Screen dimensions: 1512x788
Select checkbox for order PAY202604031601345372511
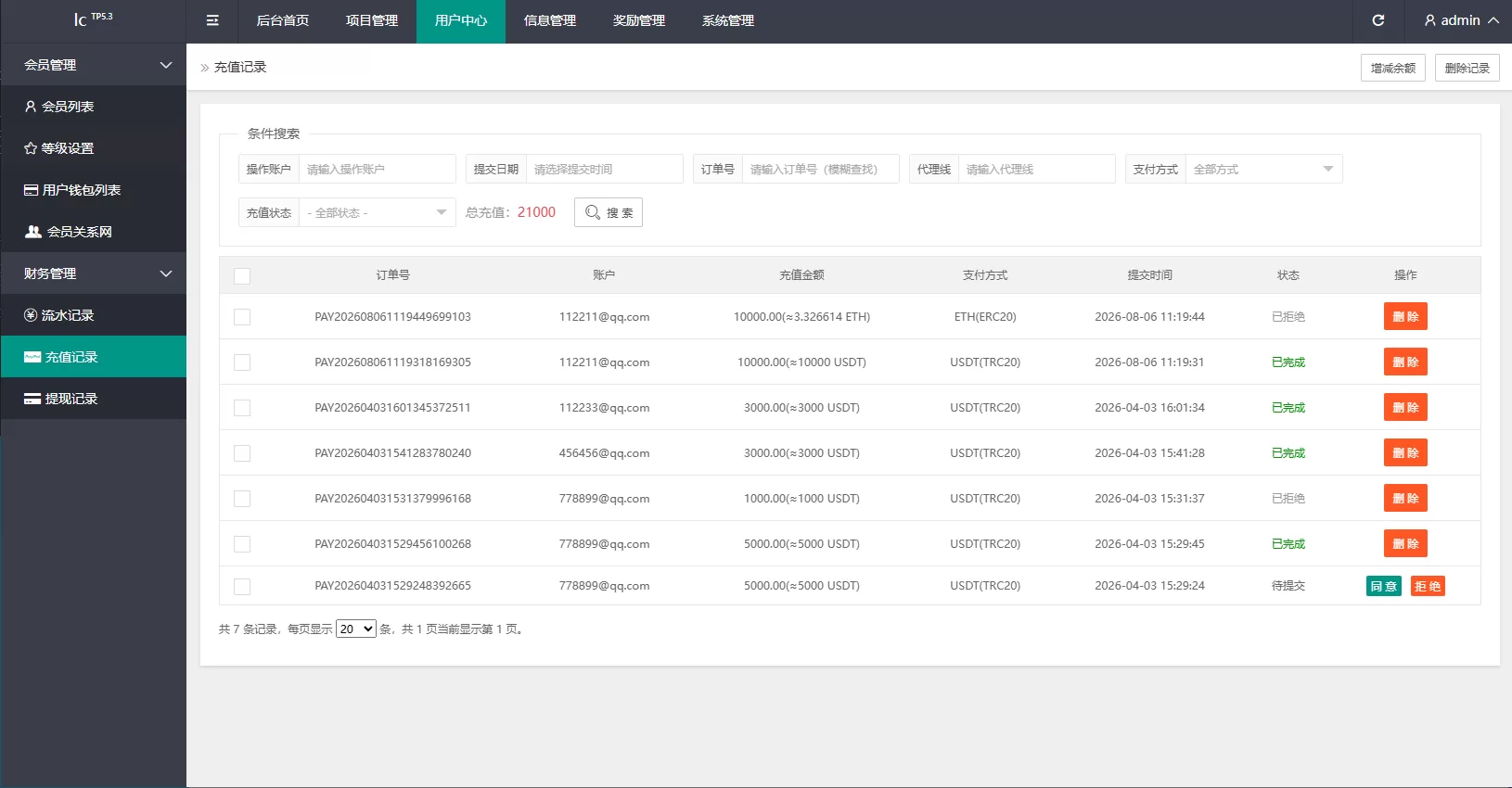(x=242, y=408)
